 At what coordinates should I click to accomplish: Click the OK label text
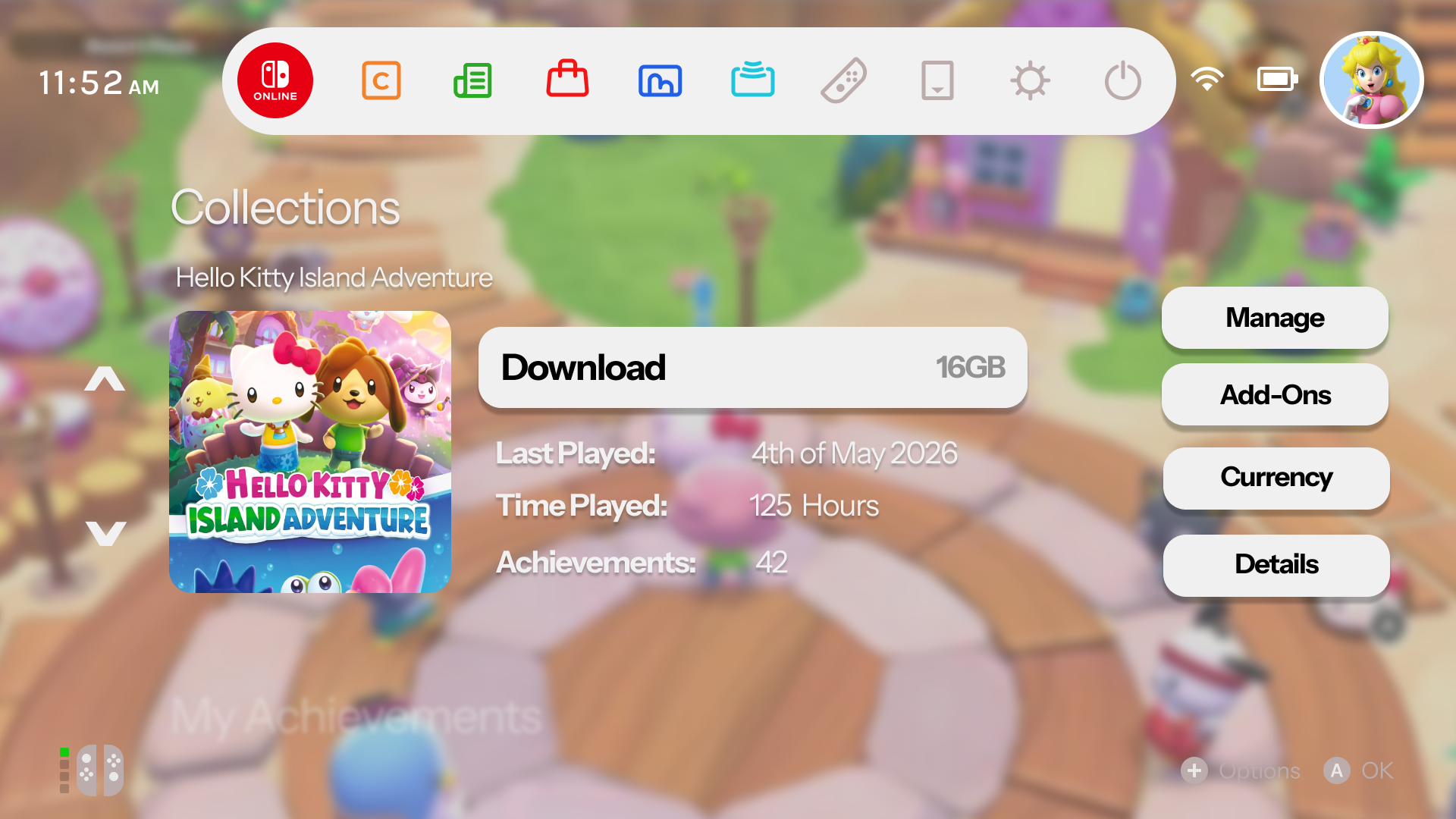pyautogui.click(x=1377, y=770)
